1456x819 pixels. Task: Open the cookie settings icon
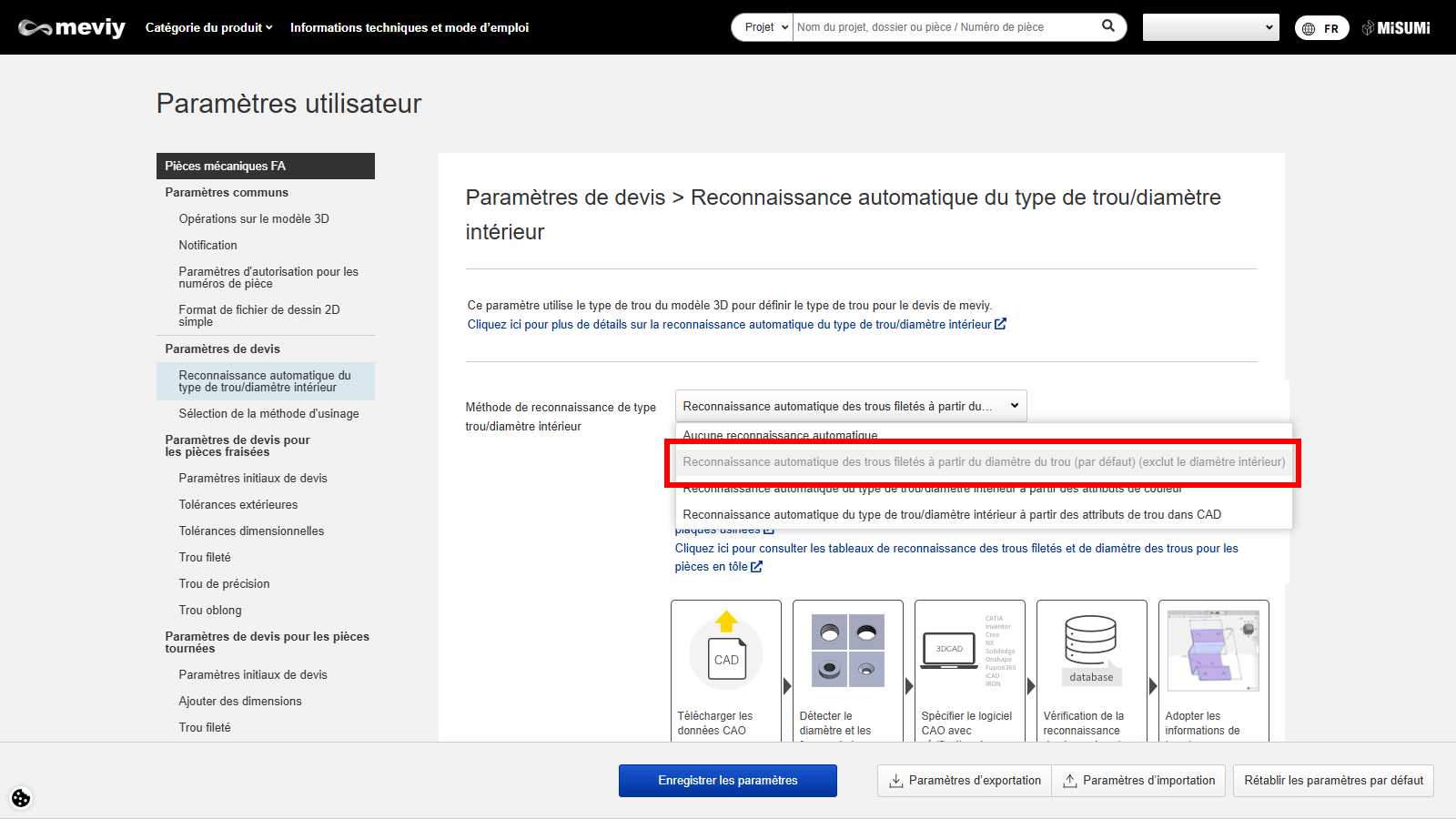[x=21, y=798]
